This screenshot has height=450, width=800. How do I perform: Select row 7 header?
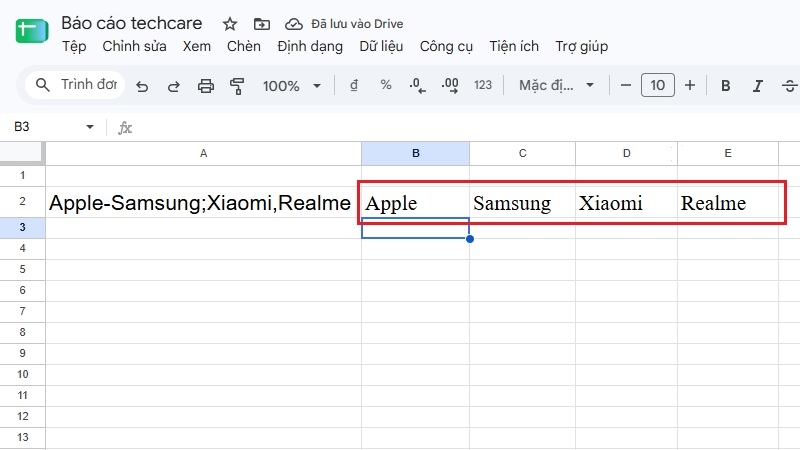tap(22, 311)
